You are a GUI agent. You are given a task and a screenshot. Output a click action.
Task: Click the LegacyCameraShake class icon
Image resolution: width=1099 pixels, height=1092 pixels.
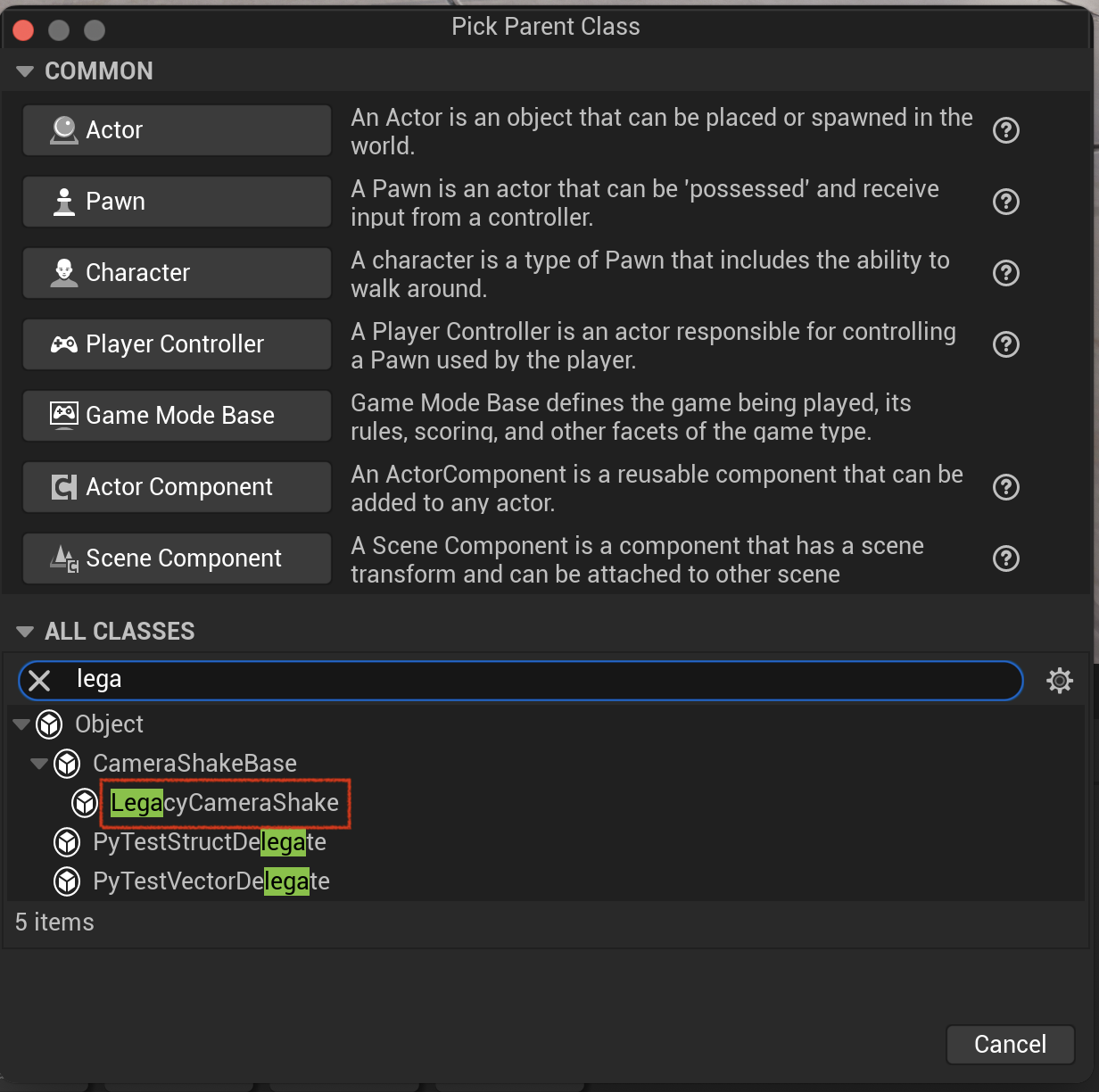[85, 803]
